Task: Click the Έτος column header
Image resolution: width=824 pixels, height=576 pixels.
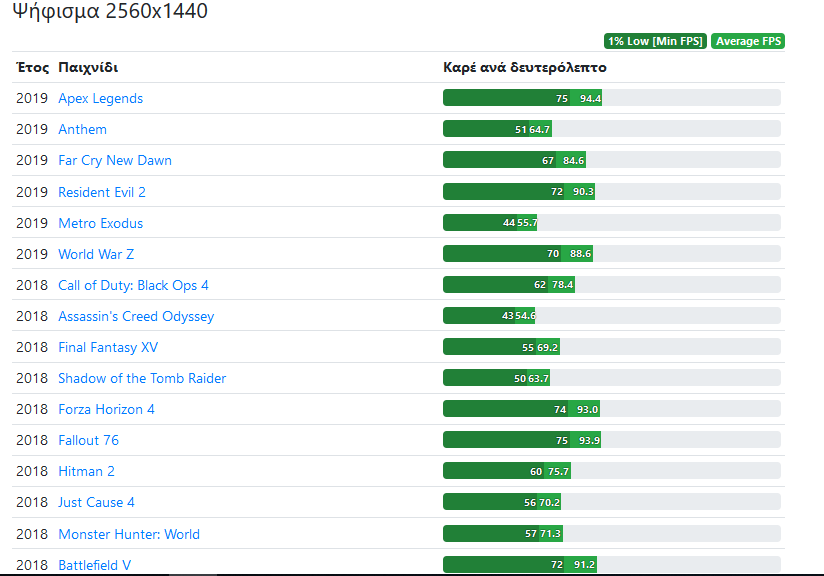Action: tap(33, 67)
